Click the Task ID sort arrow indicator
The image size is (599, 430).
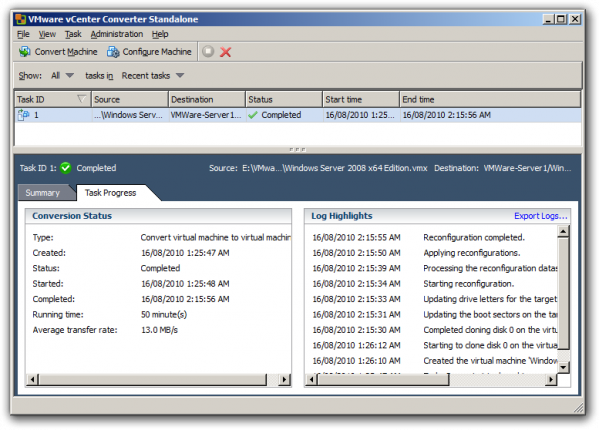tap(81, 99)
